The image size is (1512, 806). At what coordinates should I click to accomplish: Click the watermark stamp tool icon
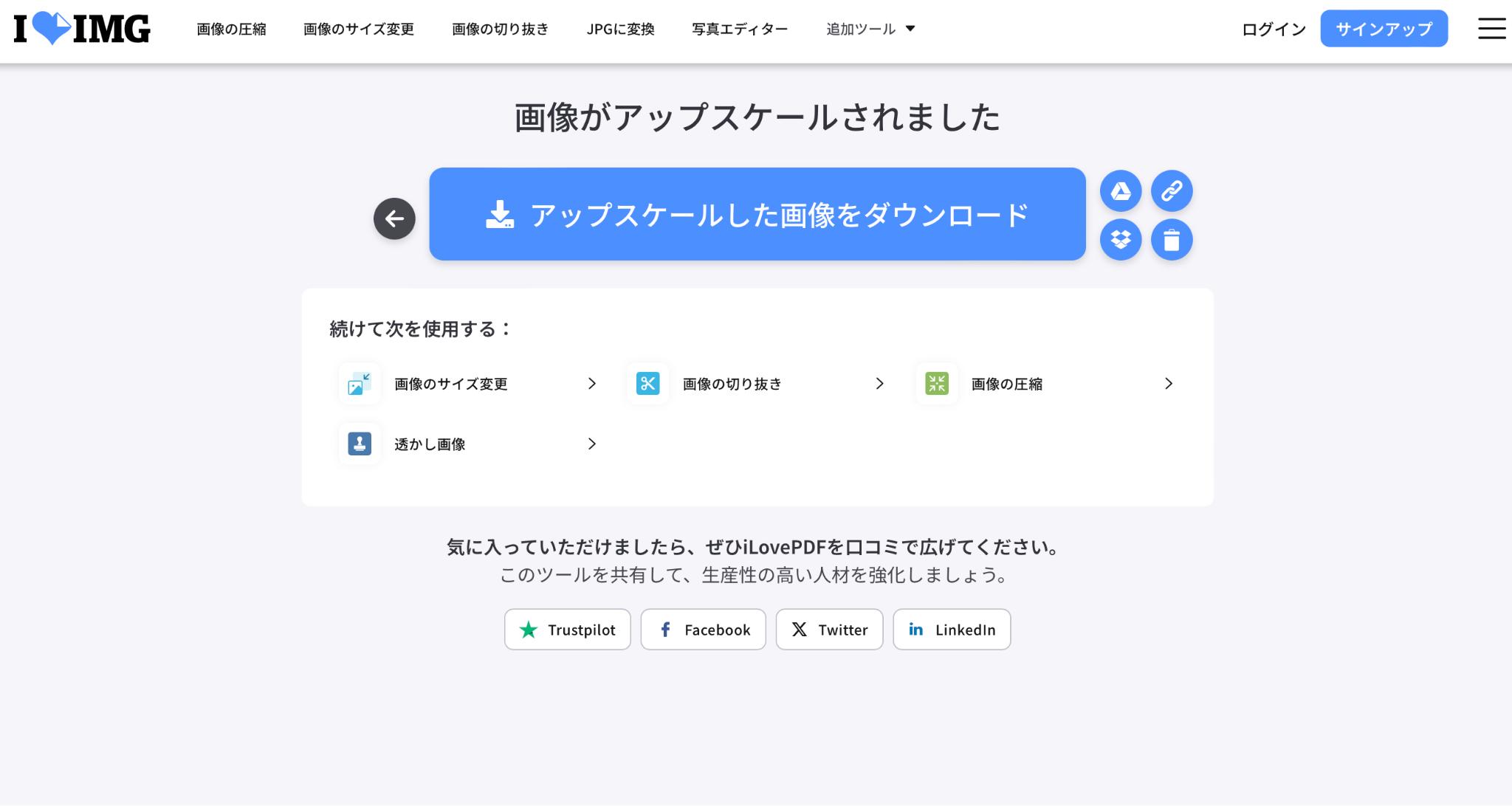[360, 444]
